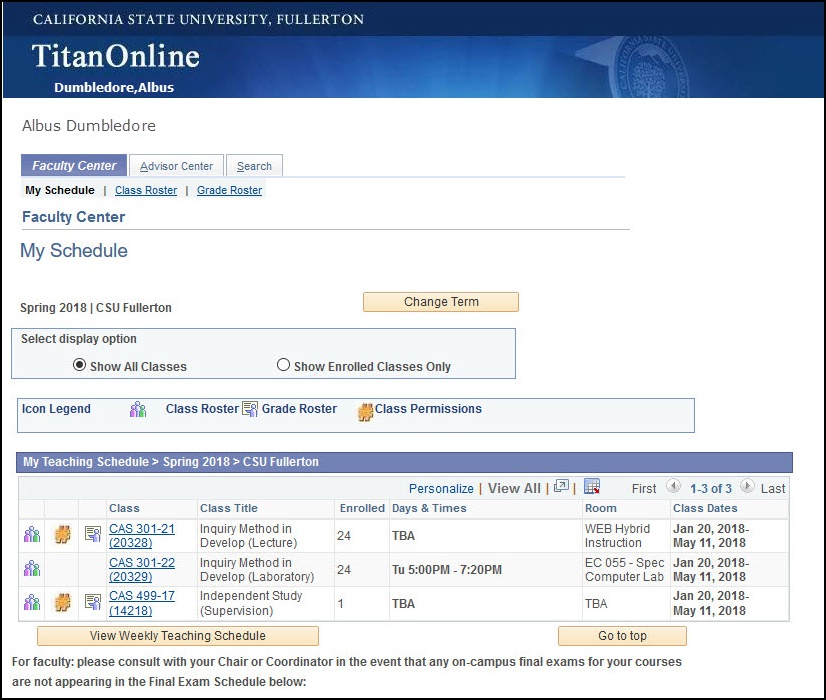This screenshot has width=826, height=700.
Task: Click the Enrolled column header
Action: point(362,508)
